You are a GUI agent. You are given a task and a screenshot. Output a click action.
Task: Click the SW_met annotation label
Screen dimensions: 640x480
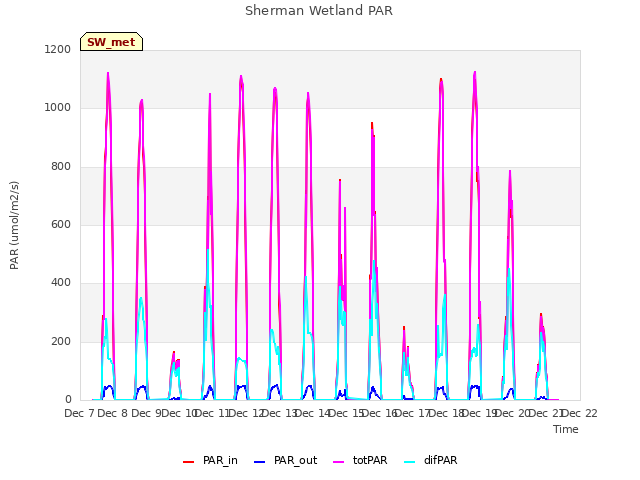coord(111,42)
